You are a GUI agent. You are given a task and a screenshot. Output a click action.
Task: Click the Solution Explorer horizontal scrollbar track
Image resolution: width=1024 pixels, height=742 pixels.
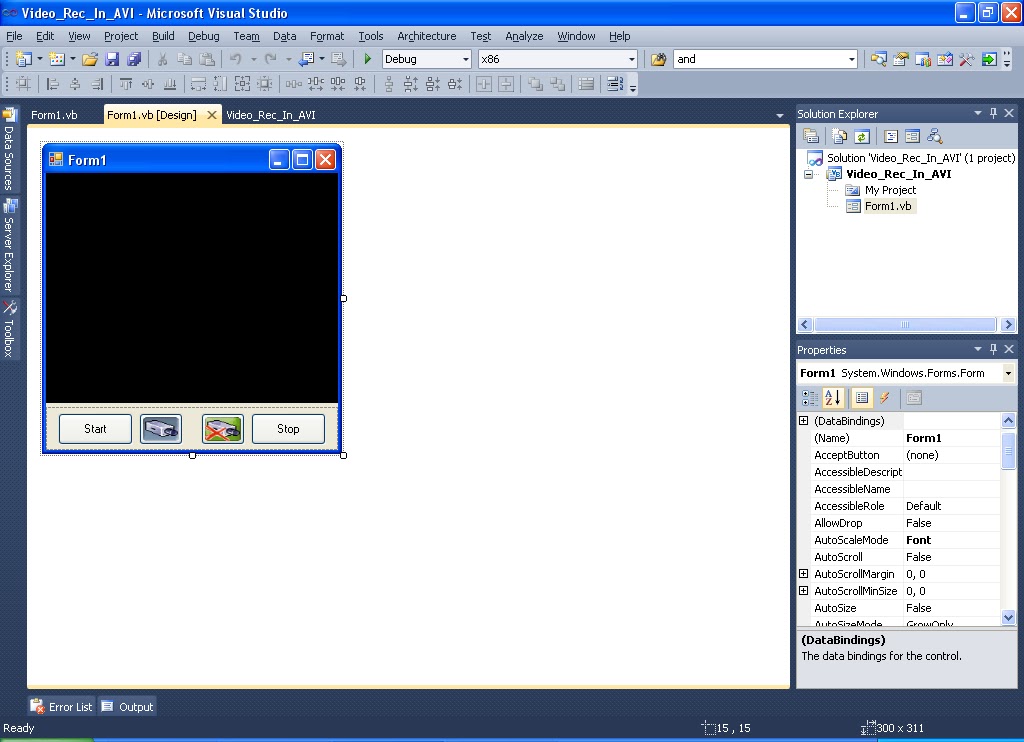pyautogui.click(x=904, y=325)
